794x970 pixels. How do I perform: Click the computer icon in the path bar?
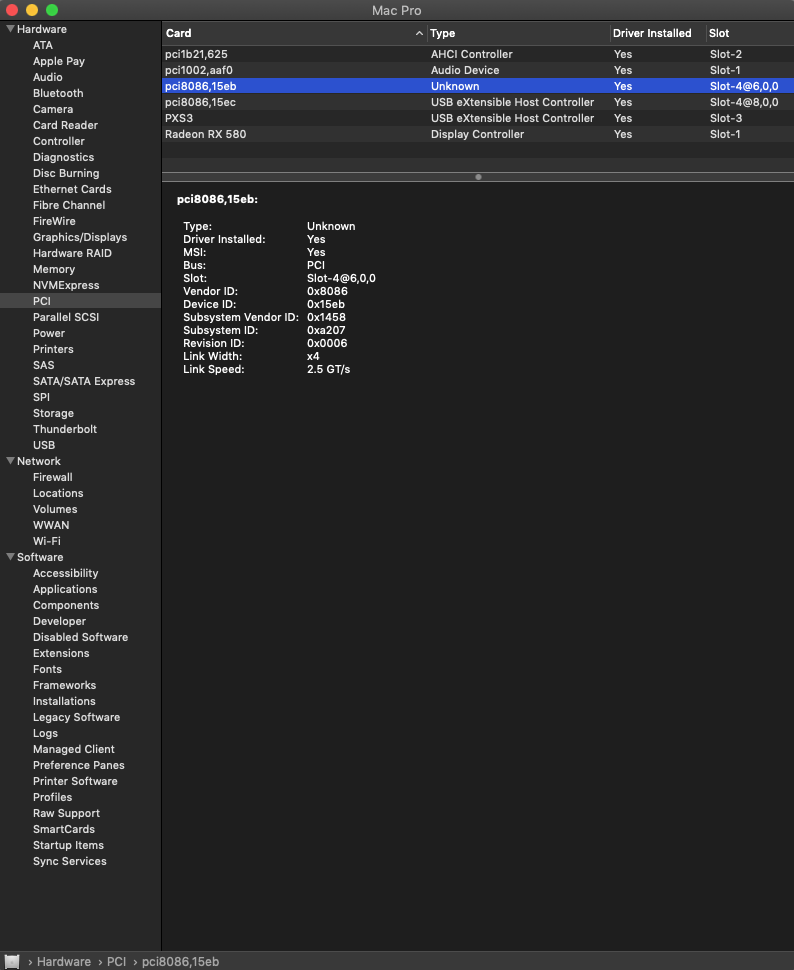tap(12, 961)
